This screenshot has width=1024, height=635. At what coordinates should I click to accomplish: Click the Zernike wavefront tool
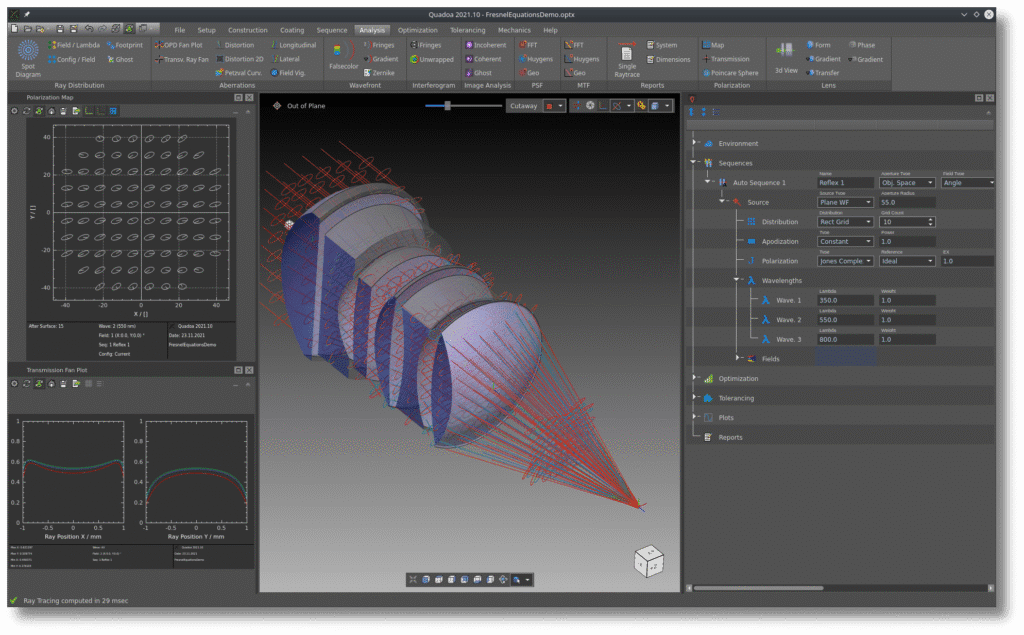[x=380, y=73]
